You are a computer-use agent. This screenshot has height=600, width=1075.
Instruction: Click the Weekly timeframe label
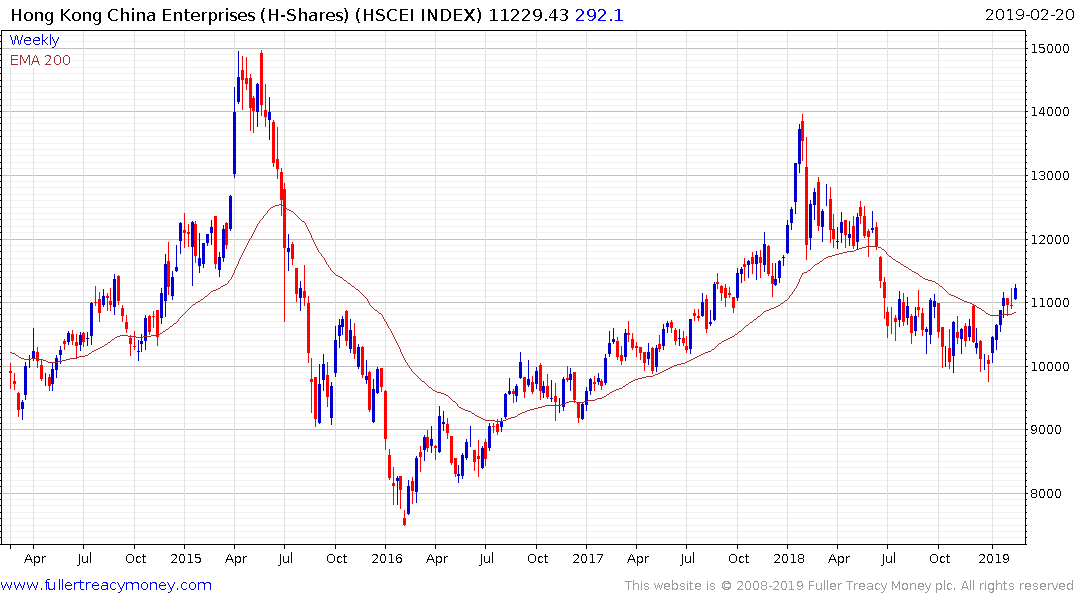34,40
